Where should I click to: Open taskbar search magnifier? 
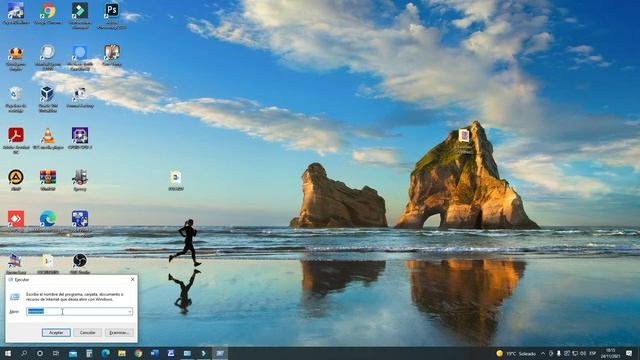pos(24,353)
